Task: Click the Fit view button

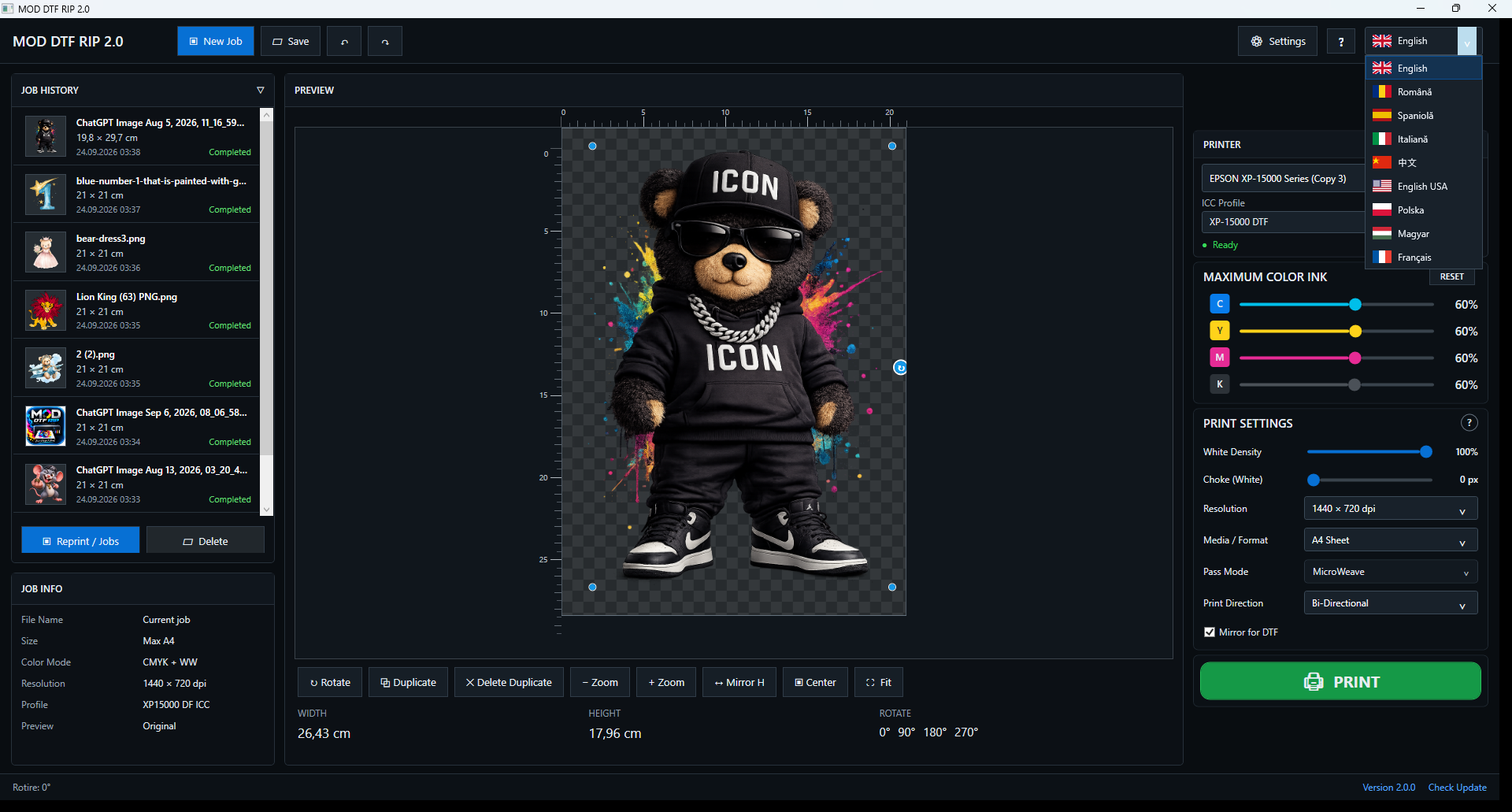Action: tap(879, 682)
